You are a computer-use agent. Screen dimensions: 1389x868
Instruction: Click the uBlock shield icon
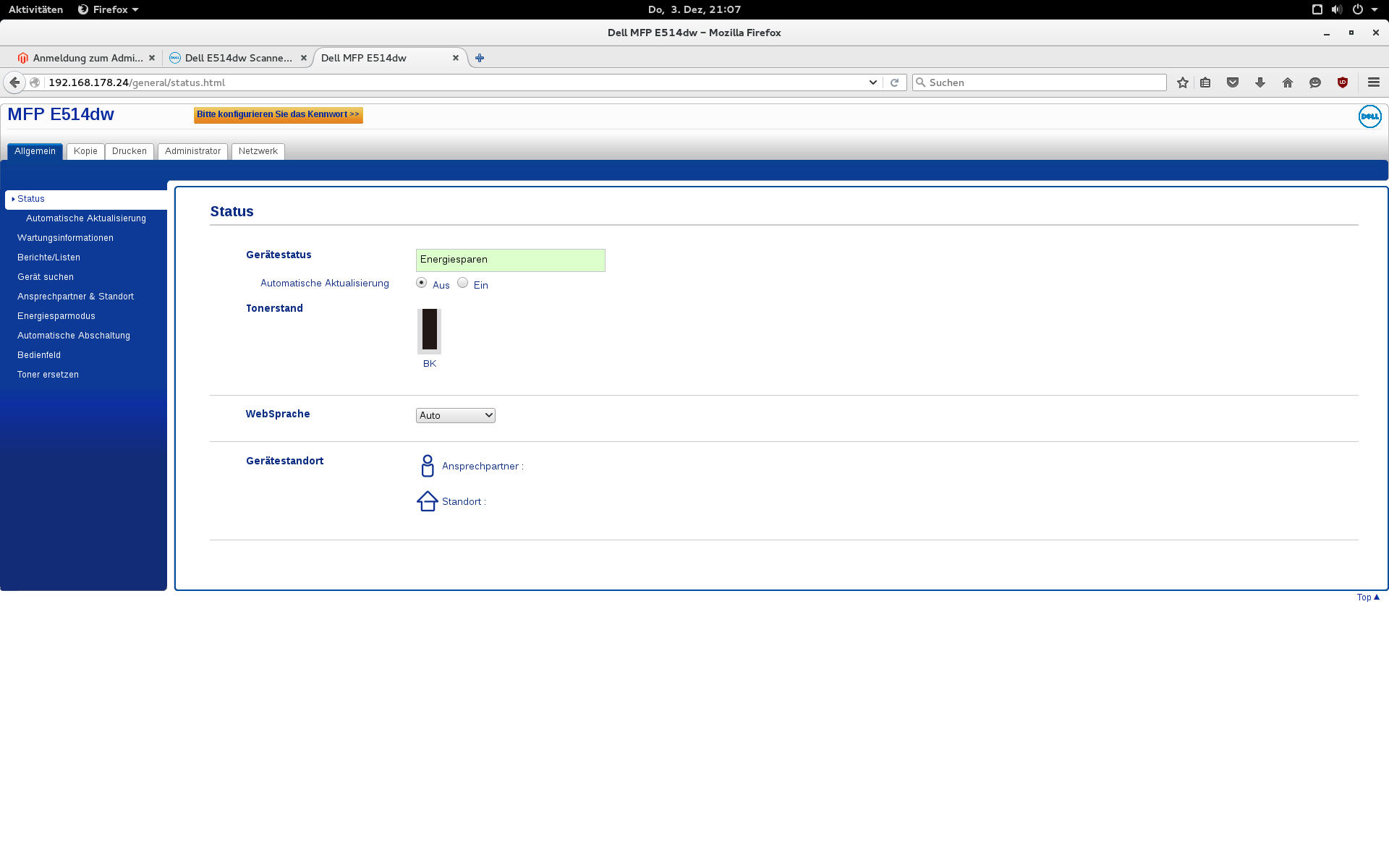point(1343,82)
